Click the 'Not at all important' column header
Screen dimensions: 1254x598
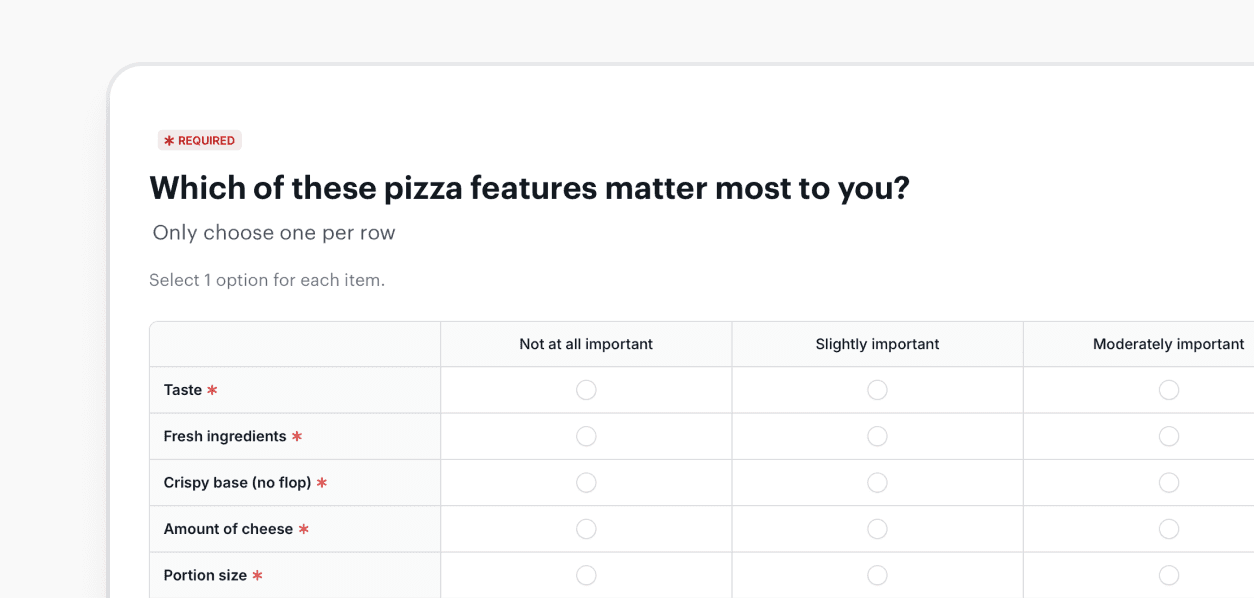pos(586,344)
